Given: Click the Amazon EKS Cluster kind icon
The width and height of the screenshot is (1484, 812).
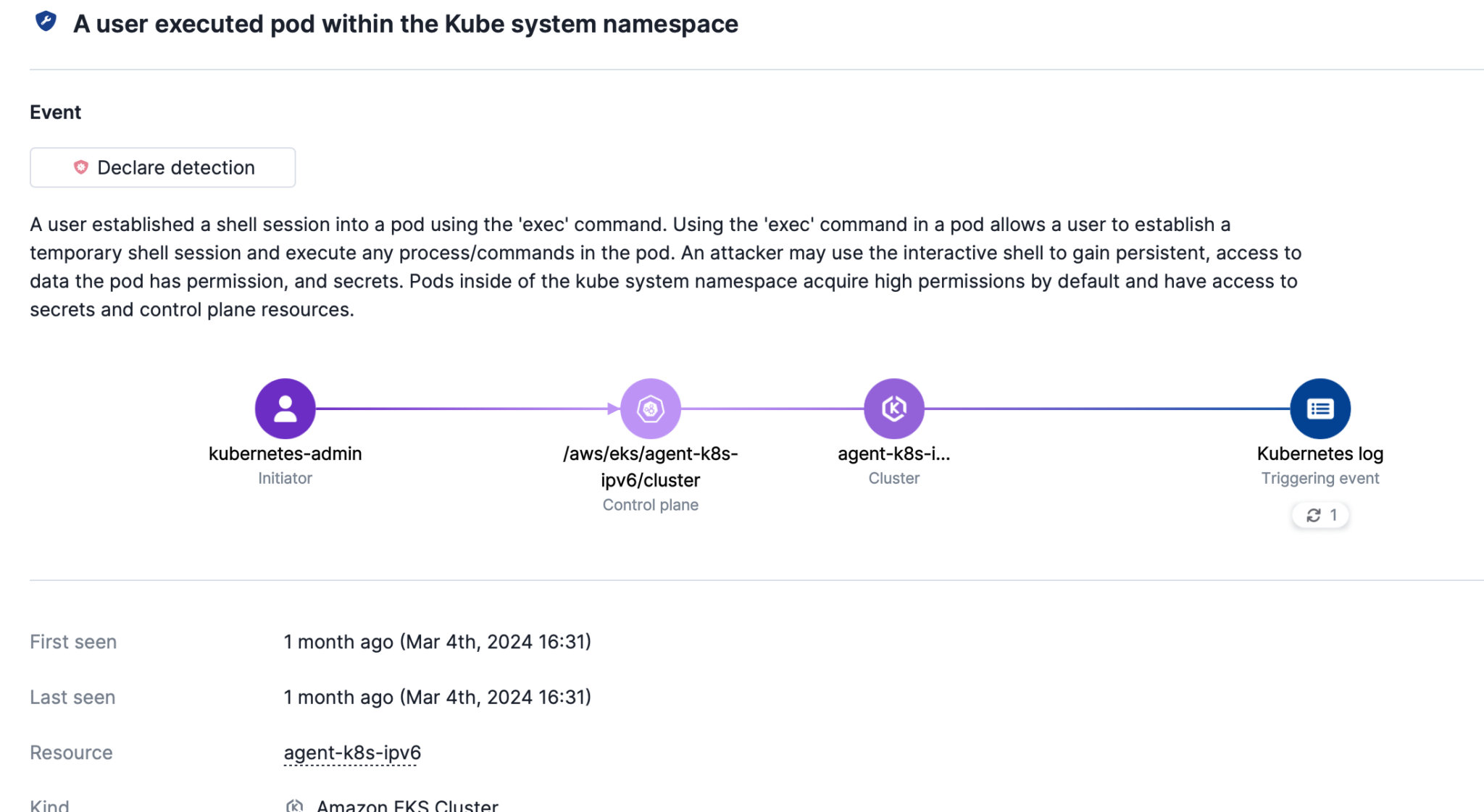Looking at the screenshot, I should (294, 804).
